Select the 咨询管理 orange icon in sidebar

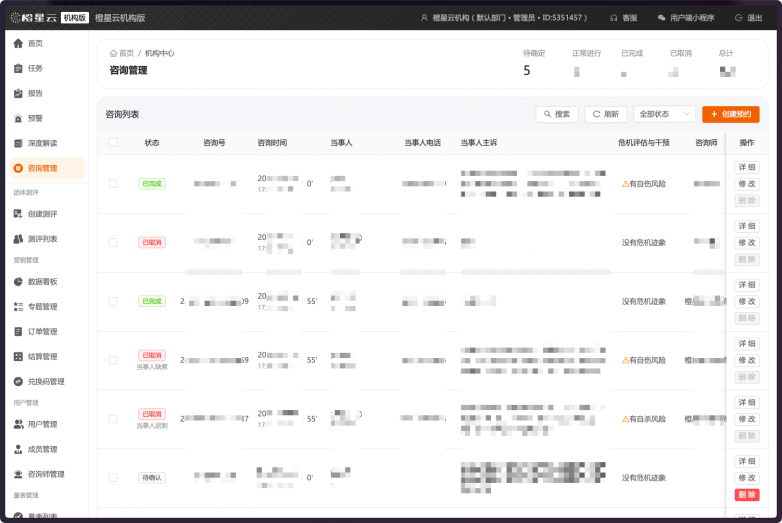(x=18, y=168)
